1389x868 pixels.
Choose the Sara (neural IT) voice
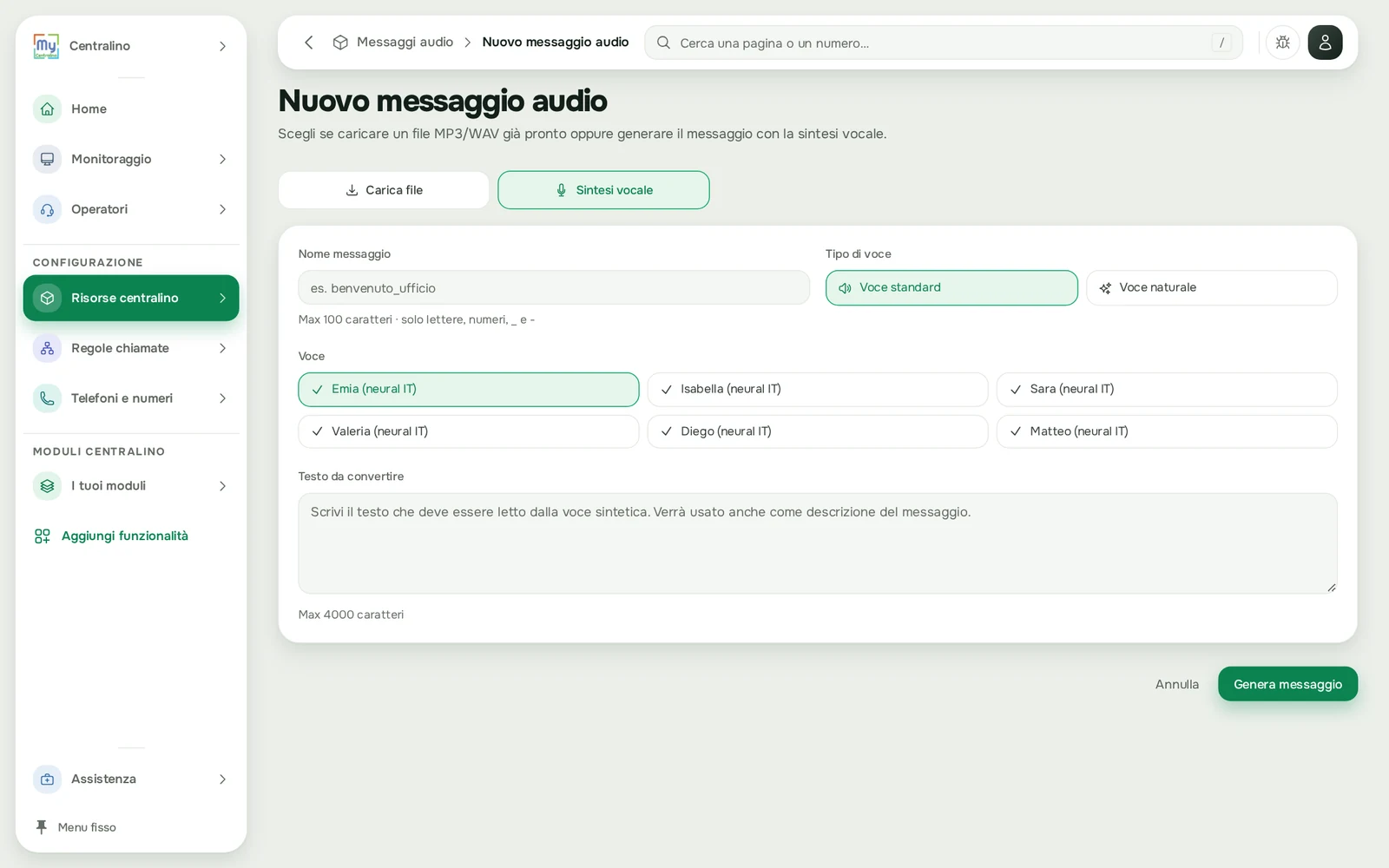[x=1167, y=390]
